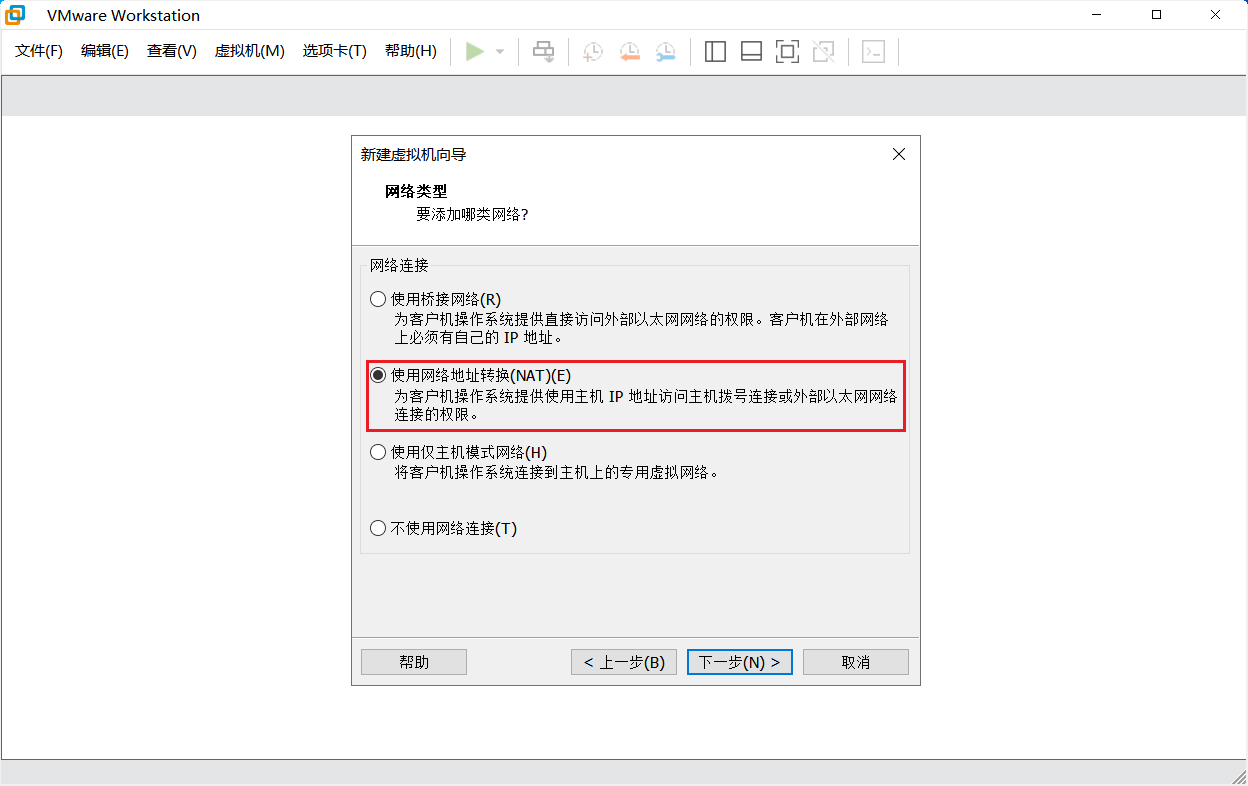The image size is (1248, 786).
Task: Click the 下一步(N) button
Action: (x=739, y=661)
